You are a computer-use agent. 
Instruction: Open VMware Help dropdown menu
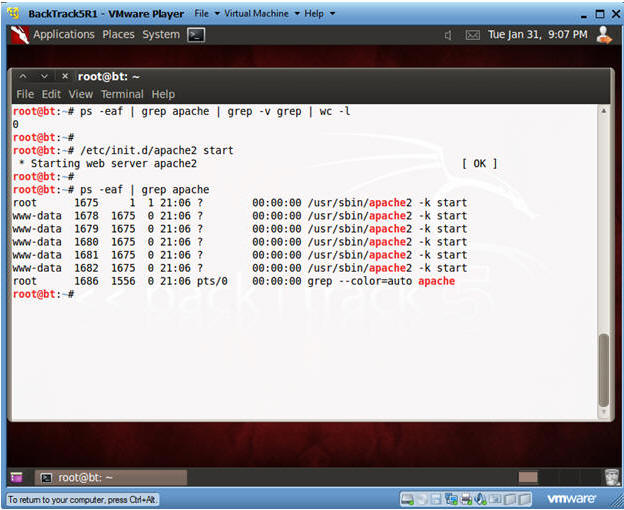tap(319, 14)
